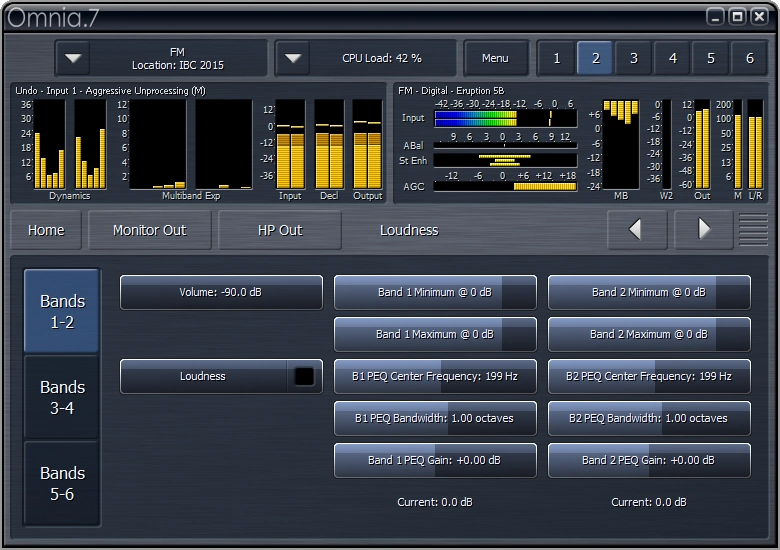780x550 pixels.
Task: Select preset slot 2
Action: click(595, 58)
